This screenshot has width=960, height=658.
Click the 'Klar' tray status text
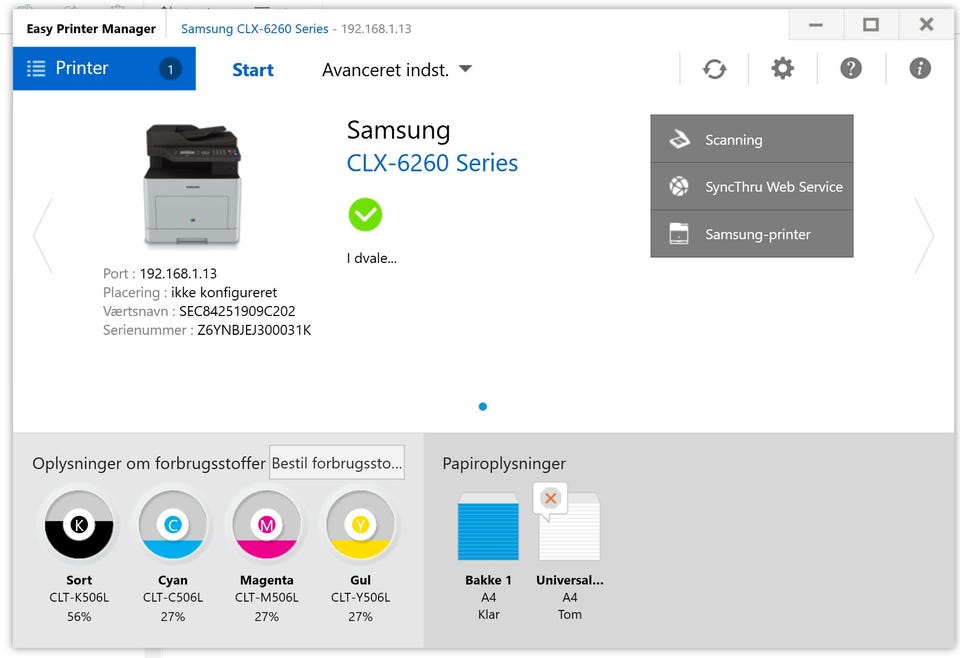pyautogui.click(x=489, y=615)
